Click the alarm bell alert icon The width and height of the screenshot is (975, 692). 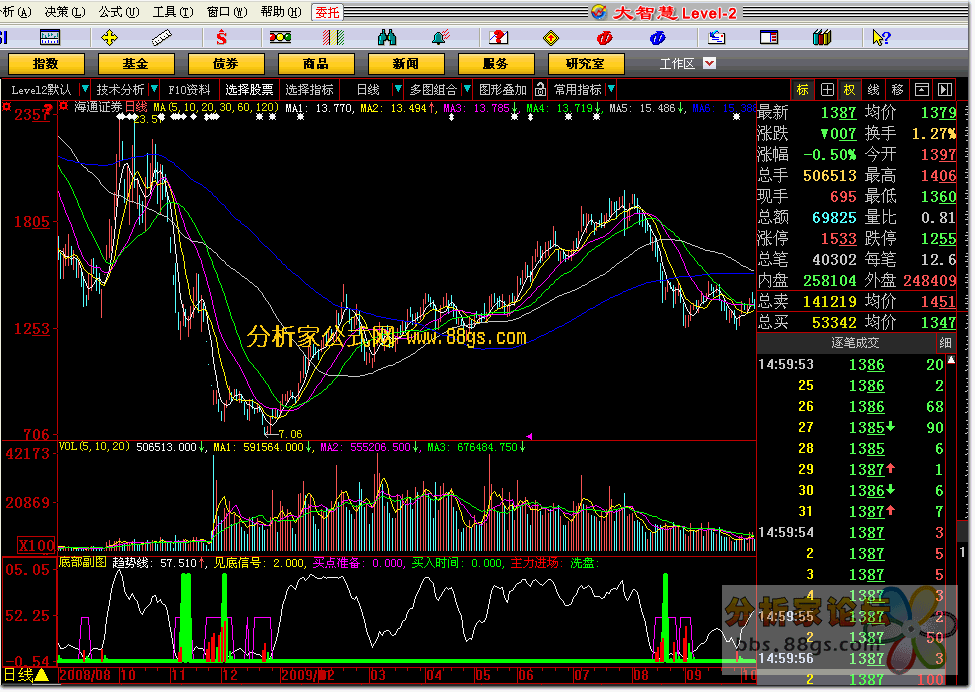[441, 38]
